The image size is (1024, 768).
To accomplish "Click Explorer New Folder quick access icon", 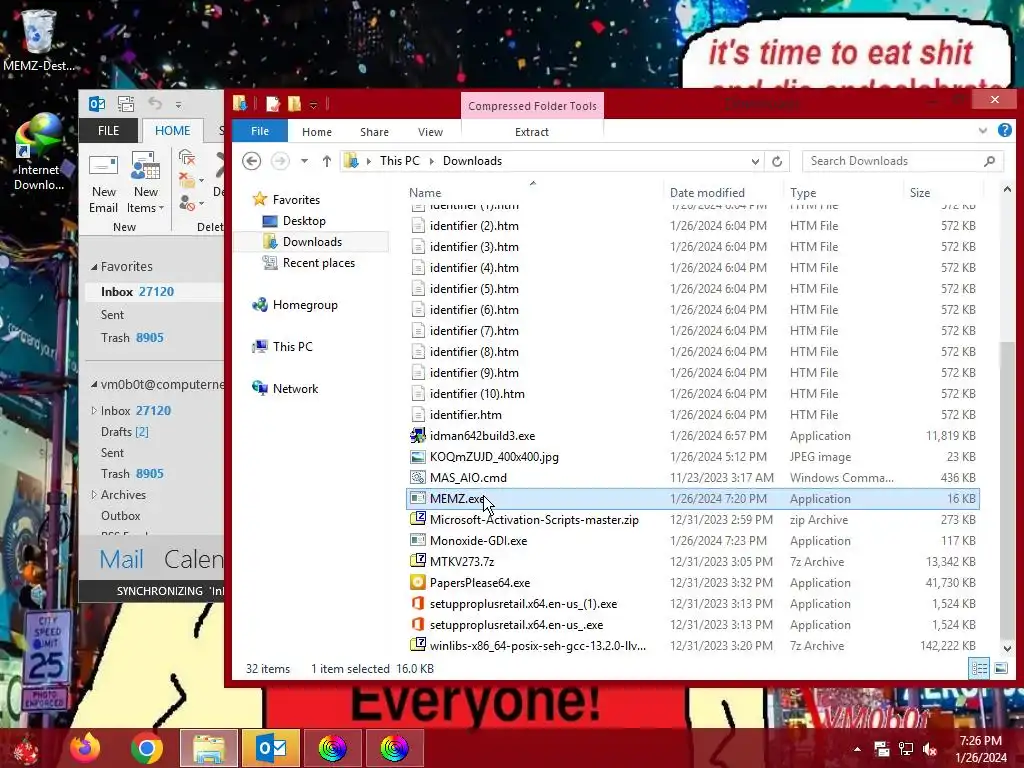I will click(x=295, y=104).
